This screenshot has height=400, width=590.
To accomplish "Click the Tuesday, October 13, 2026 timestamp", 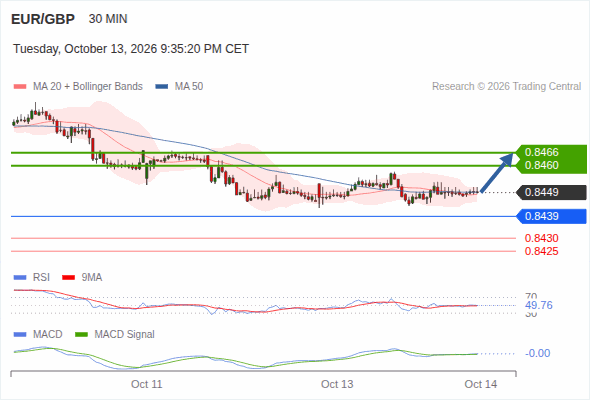I will point(131,49).
